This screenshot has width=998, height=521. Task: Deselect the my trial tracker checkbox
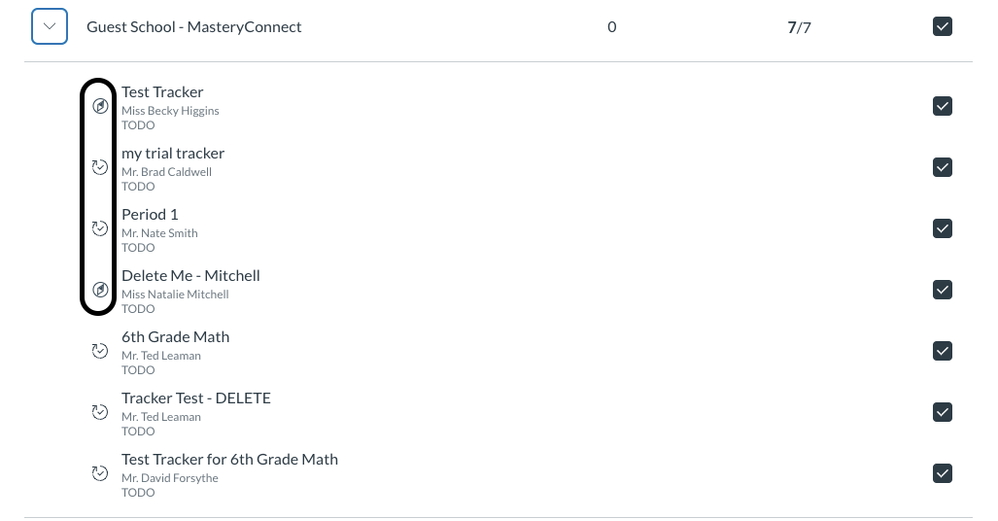tap(942, 167)
